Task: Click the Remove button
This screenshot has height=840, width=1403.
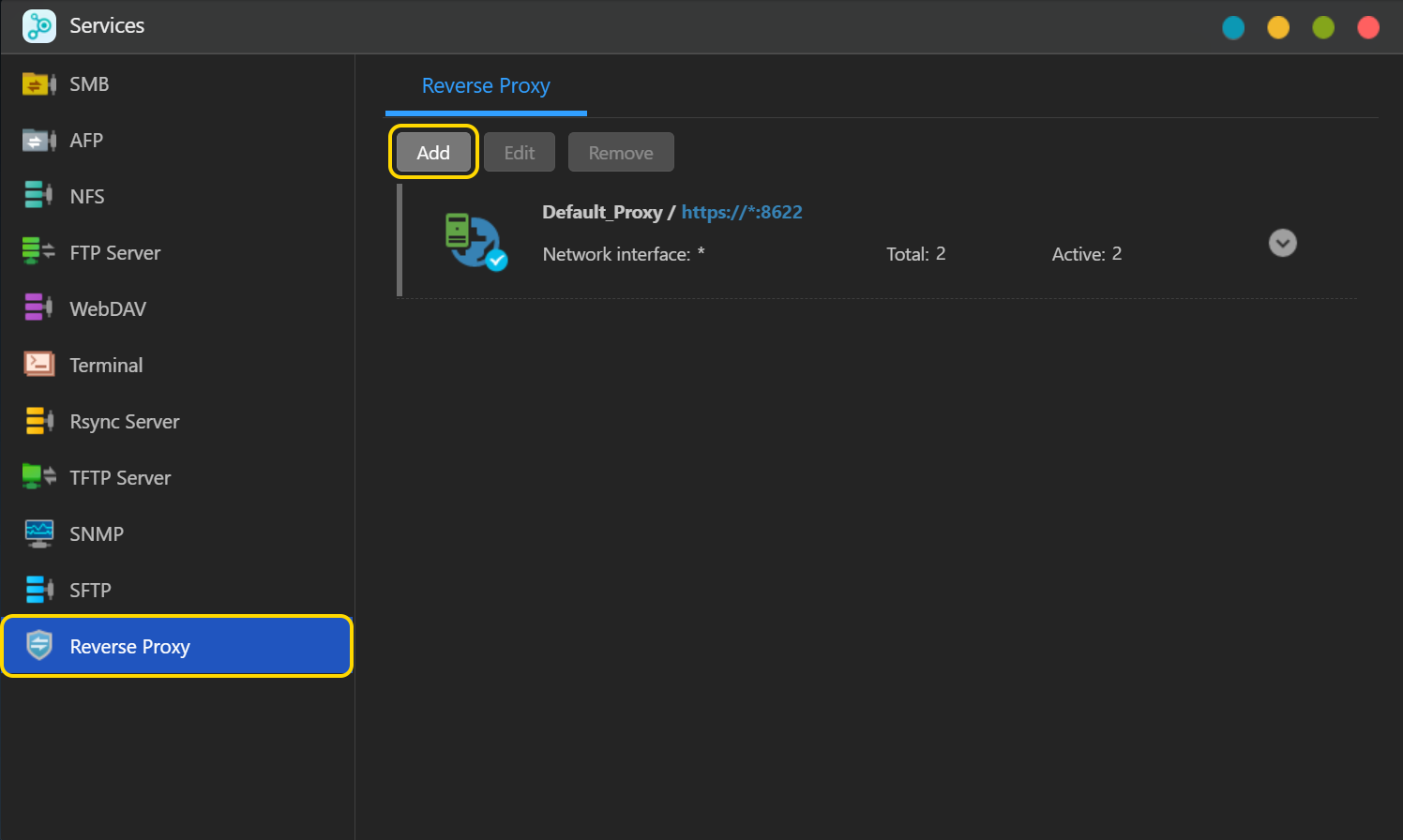Action: click(x=621, y=152)
